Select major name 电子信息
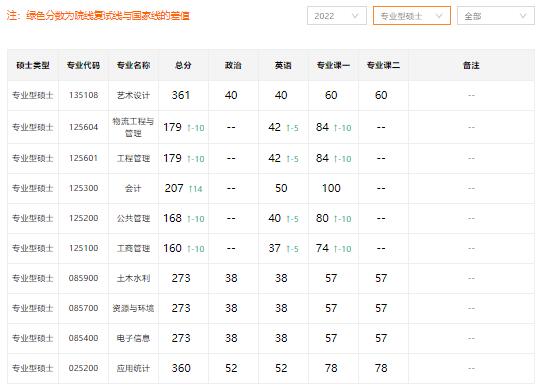This screenshot has width=543, height=387. coord(133,338)
